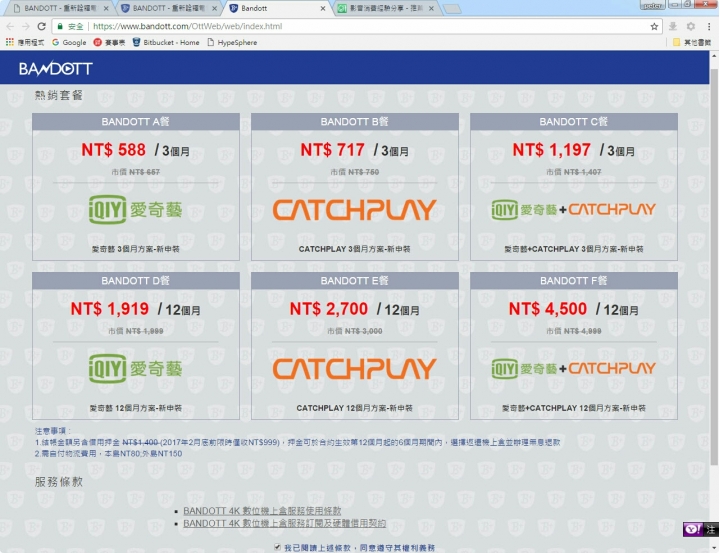Select the BANDOTT D餐 header
Screen dimensions: 720x553
pyautogui.click(x=136, y=280)
